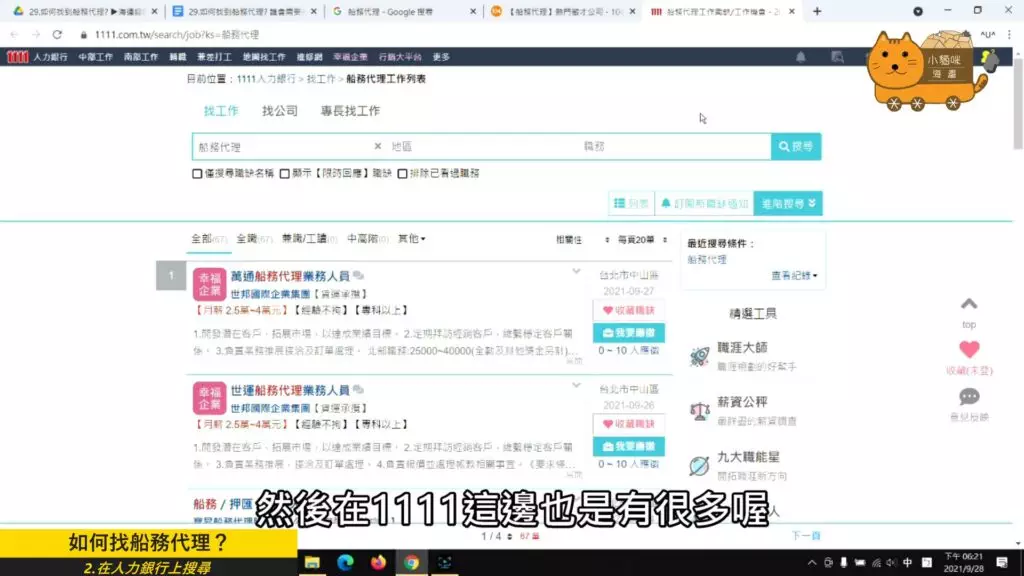The image size is (1024, 576).
Task: Select the 全職 results filter tab
Action: coord(254,239)
